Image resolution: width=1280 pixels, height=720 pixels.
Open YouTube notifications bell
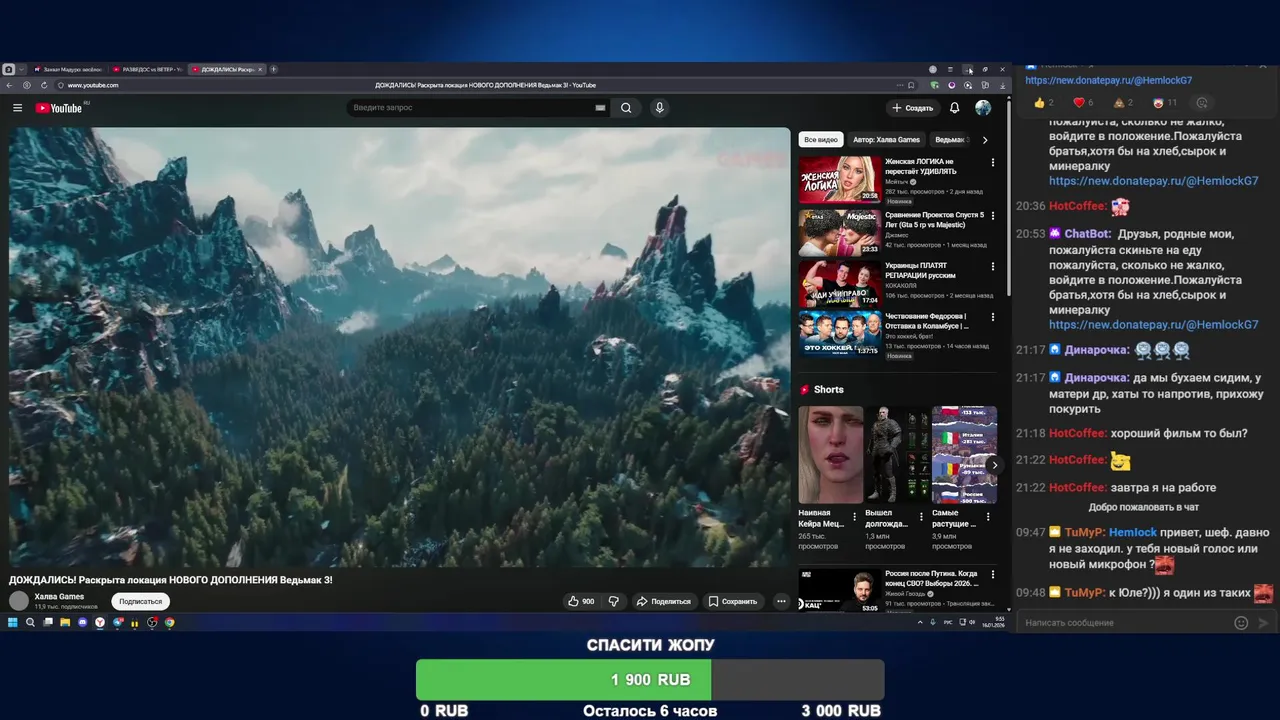pos(954,108)
